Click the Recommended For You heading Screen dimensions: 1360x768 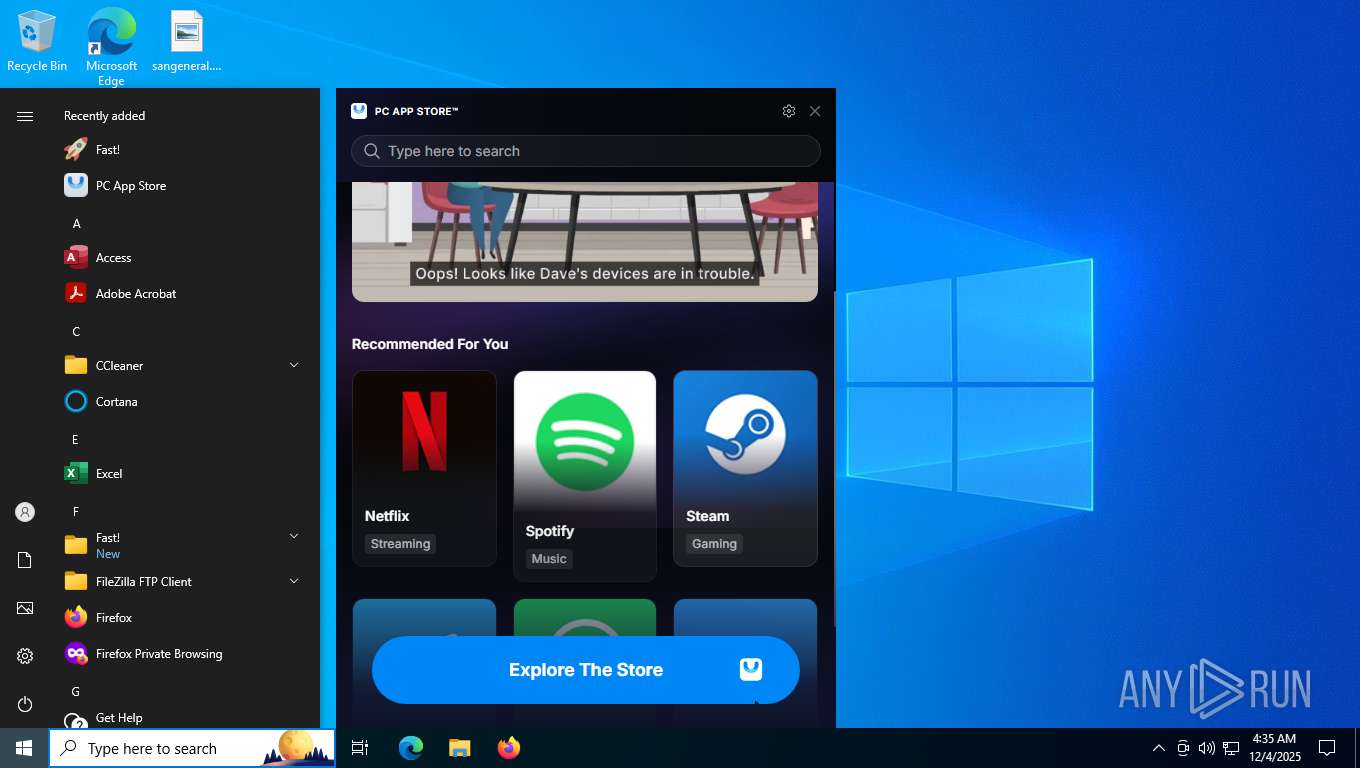coord(430,344)
